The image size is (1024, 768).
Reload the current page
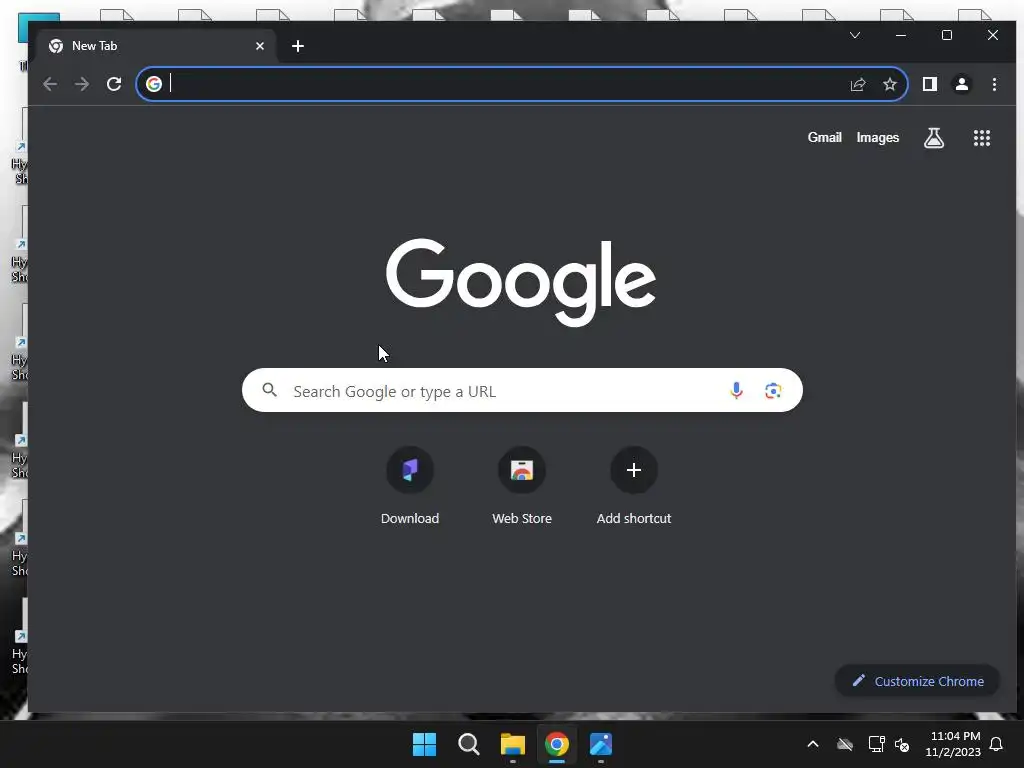tap(114, 84)
